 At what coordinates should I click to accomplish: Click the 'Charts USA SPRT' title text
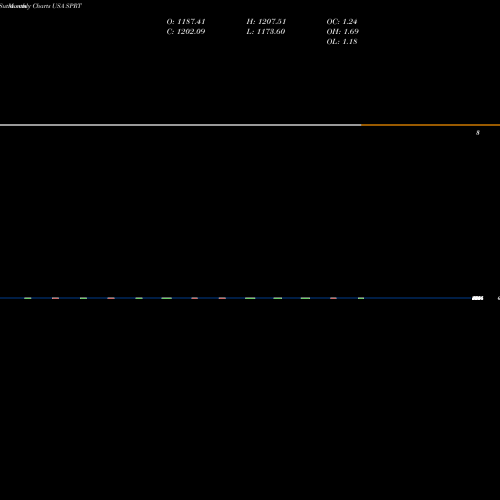click(57, 6)
